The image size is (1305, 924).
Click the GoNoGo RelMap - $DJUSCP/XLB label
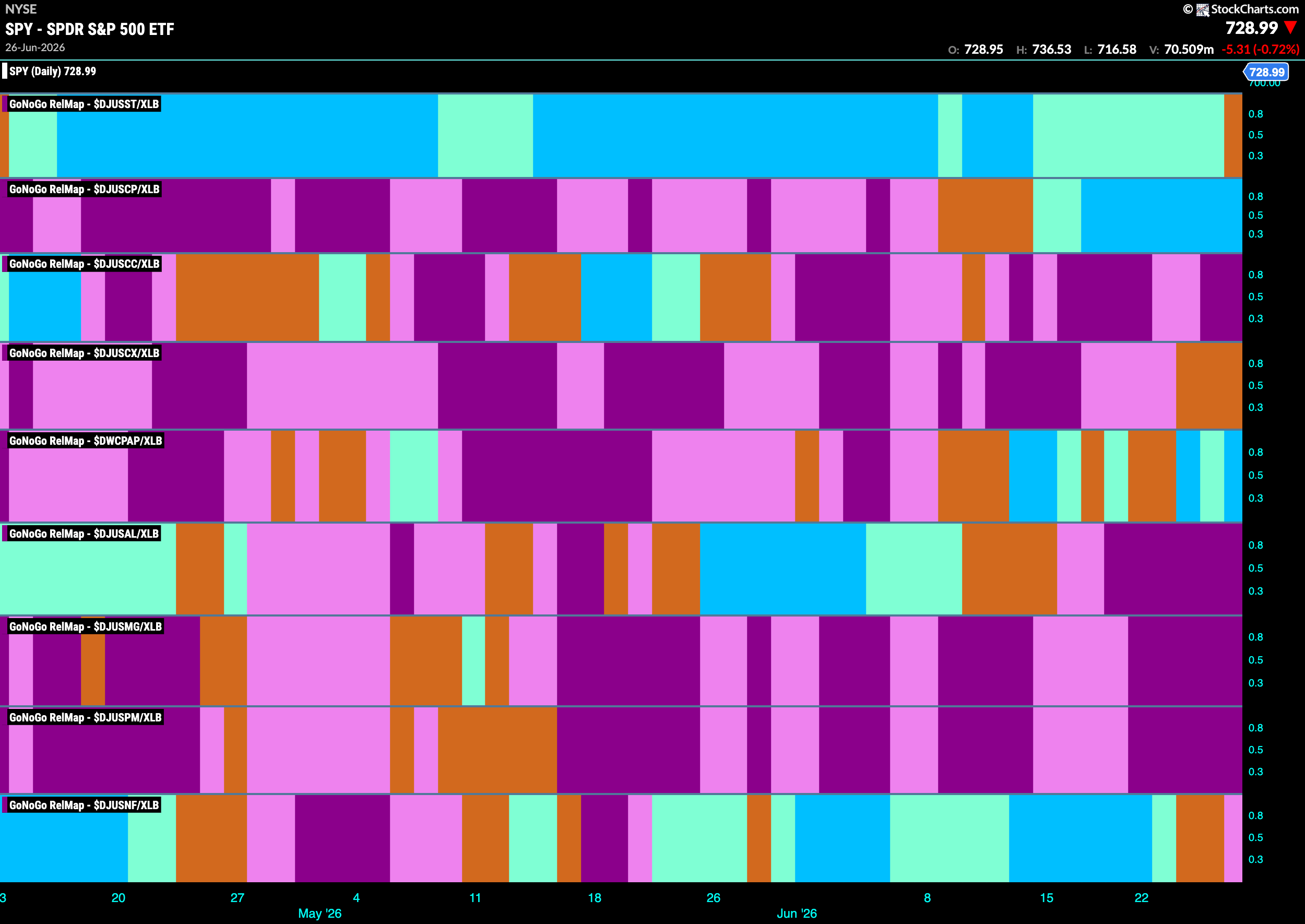point(84,189)
